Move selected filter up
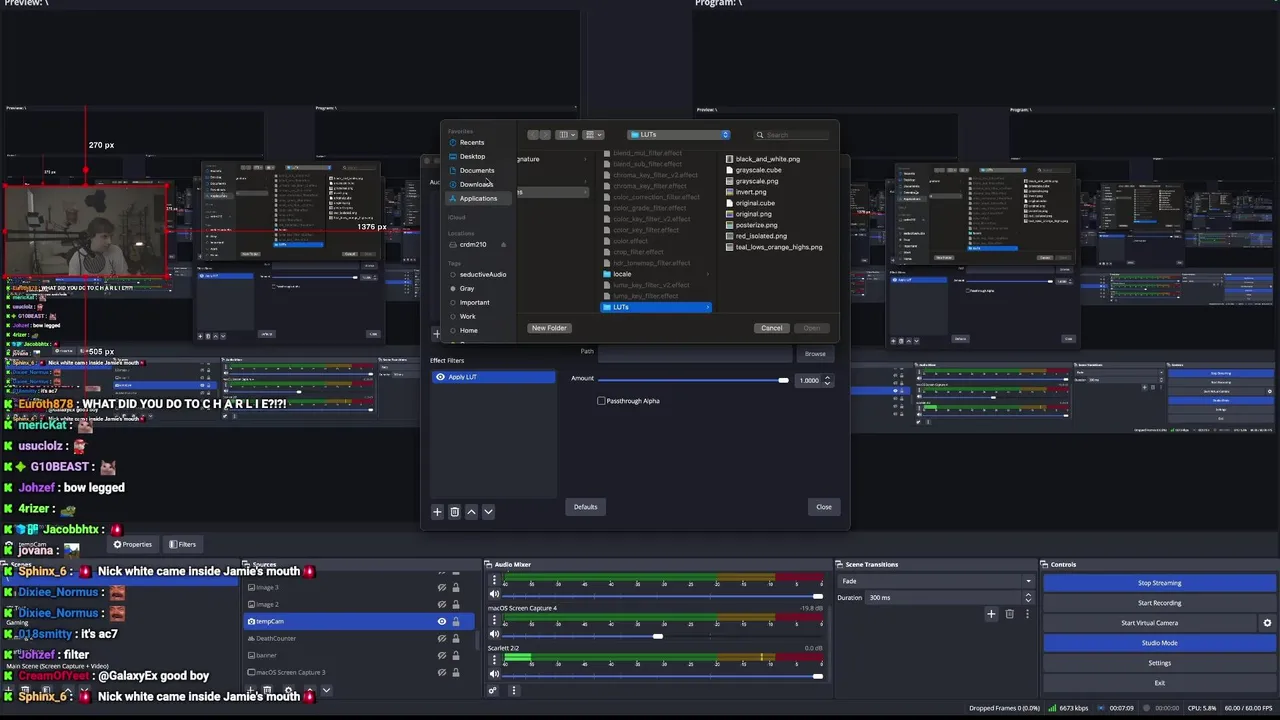This screenshot has height=720, width=1280. point(471,511)
